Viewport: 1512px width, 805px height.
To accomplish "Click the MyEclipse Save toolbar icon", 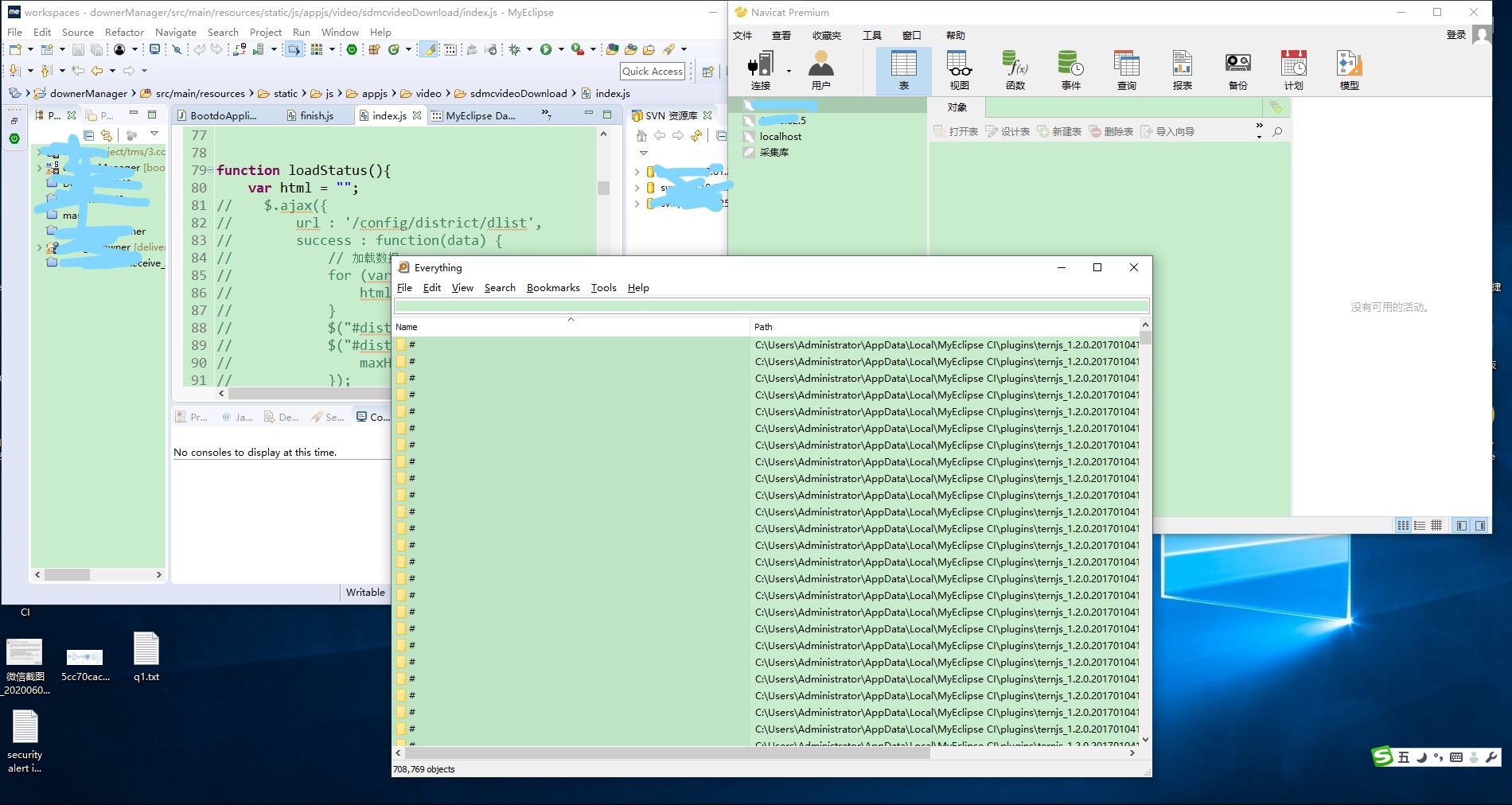I will [78, 49].
